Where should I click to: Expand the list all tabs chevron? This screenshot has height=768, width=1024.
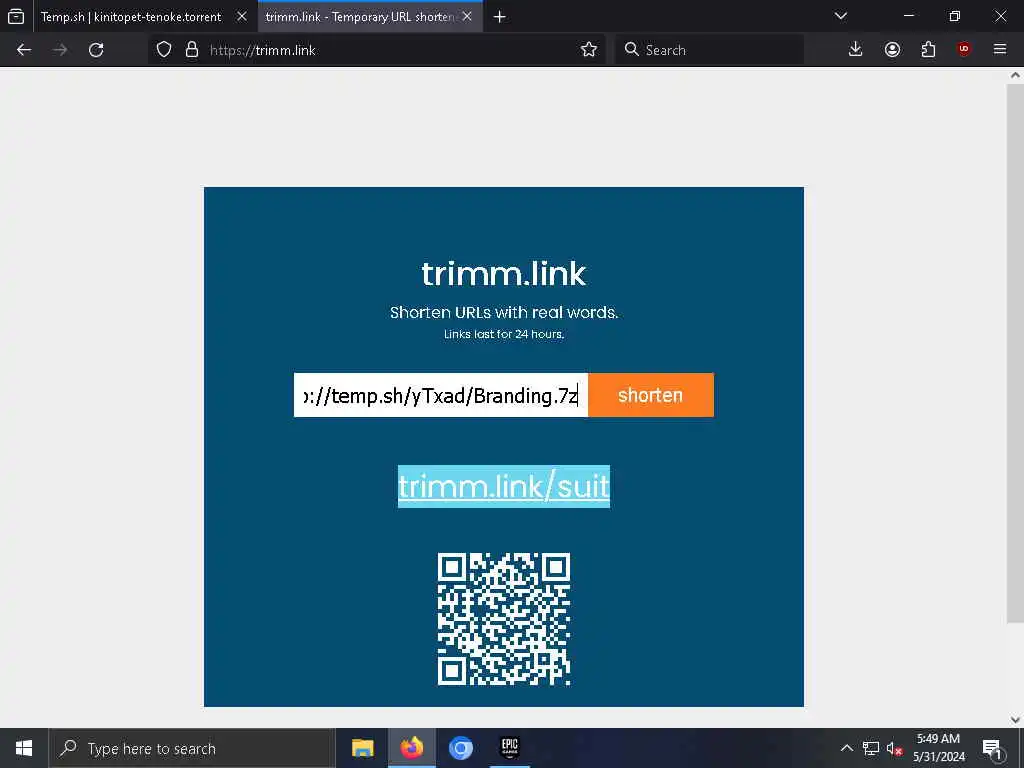tap(841, 16)
